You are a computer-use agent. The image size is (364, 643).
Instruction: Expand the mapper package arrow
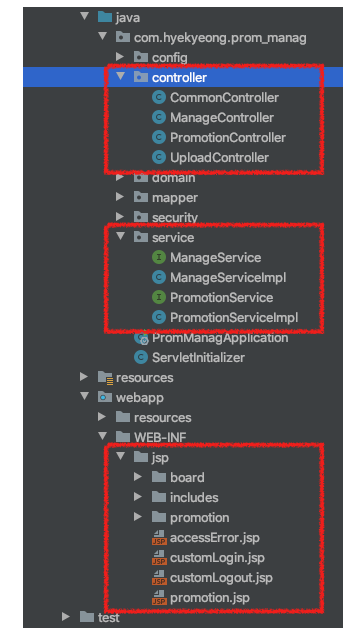pos(120,197)
